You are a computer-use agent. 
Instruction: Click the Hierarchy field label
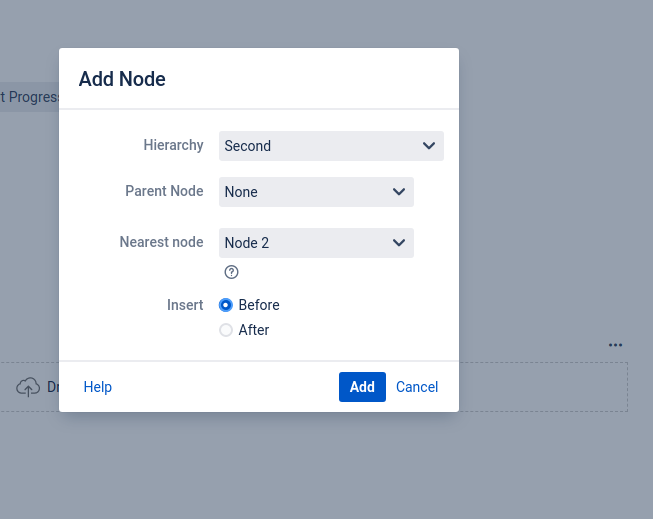[173, 145]
